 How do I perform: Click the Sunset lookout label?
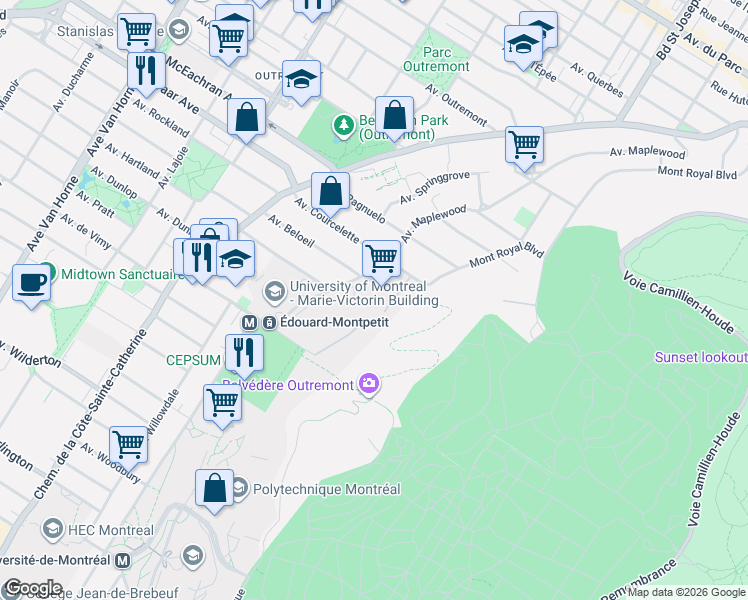[701, 357]
